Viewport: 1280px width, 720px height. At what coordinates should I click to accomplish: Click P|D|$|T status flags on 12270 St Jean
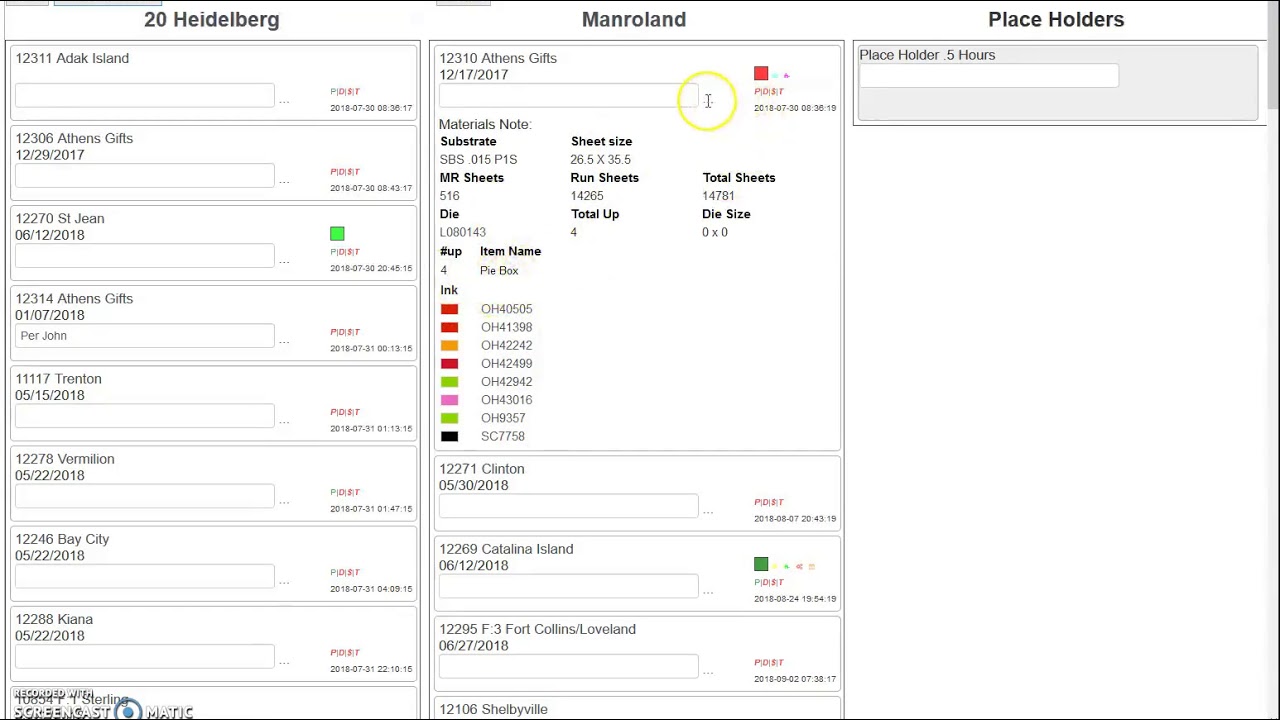[345, 252]
